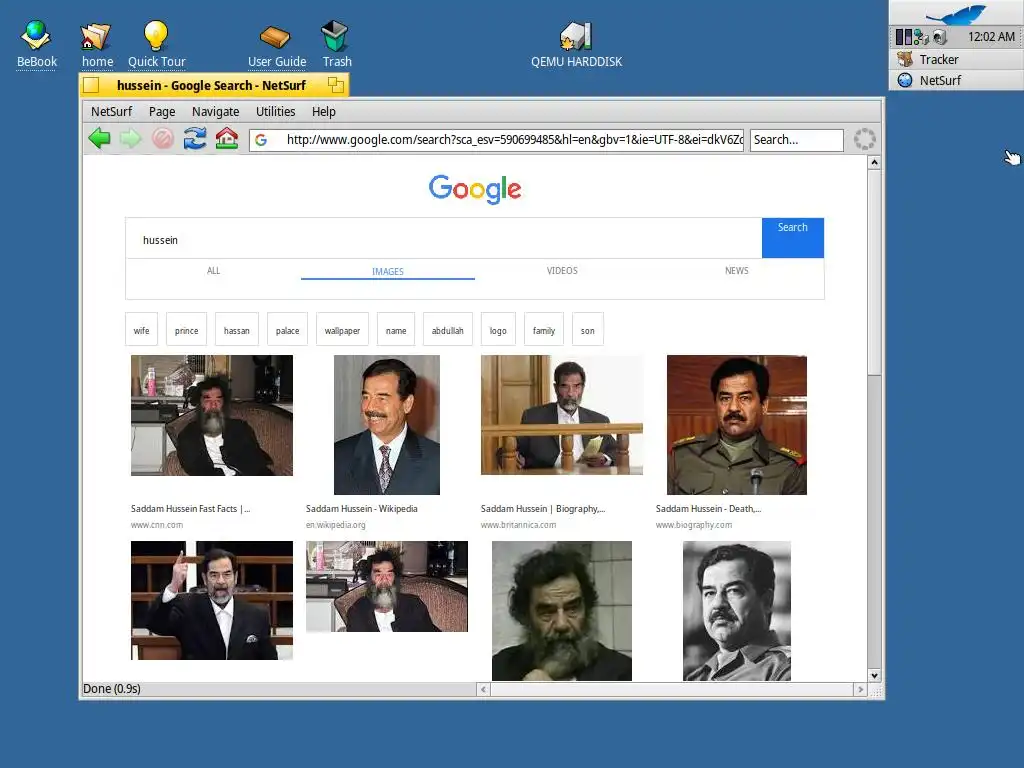Open the Navigate menu
The height and width of the screenshot is (768, 1024).
coord(216,112)
